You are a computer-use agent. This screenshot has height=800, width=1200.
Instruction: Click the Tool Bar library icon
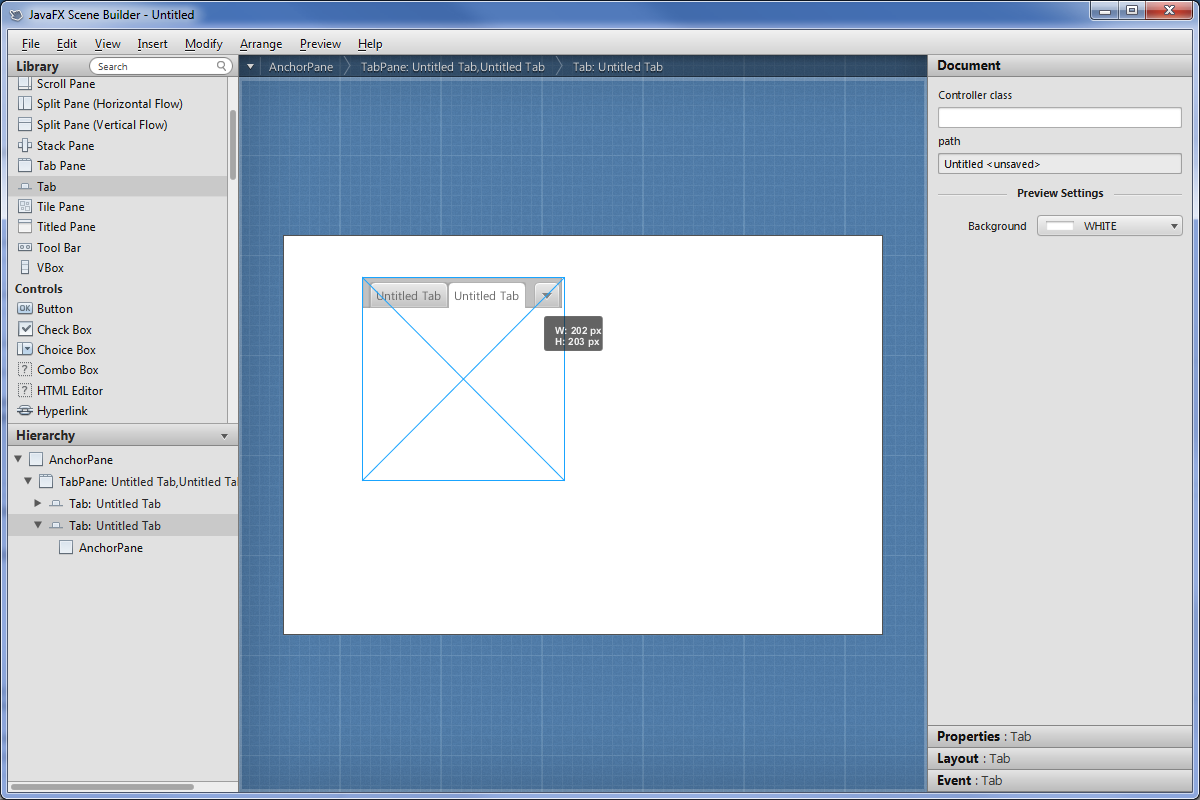(25, 248)
